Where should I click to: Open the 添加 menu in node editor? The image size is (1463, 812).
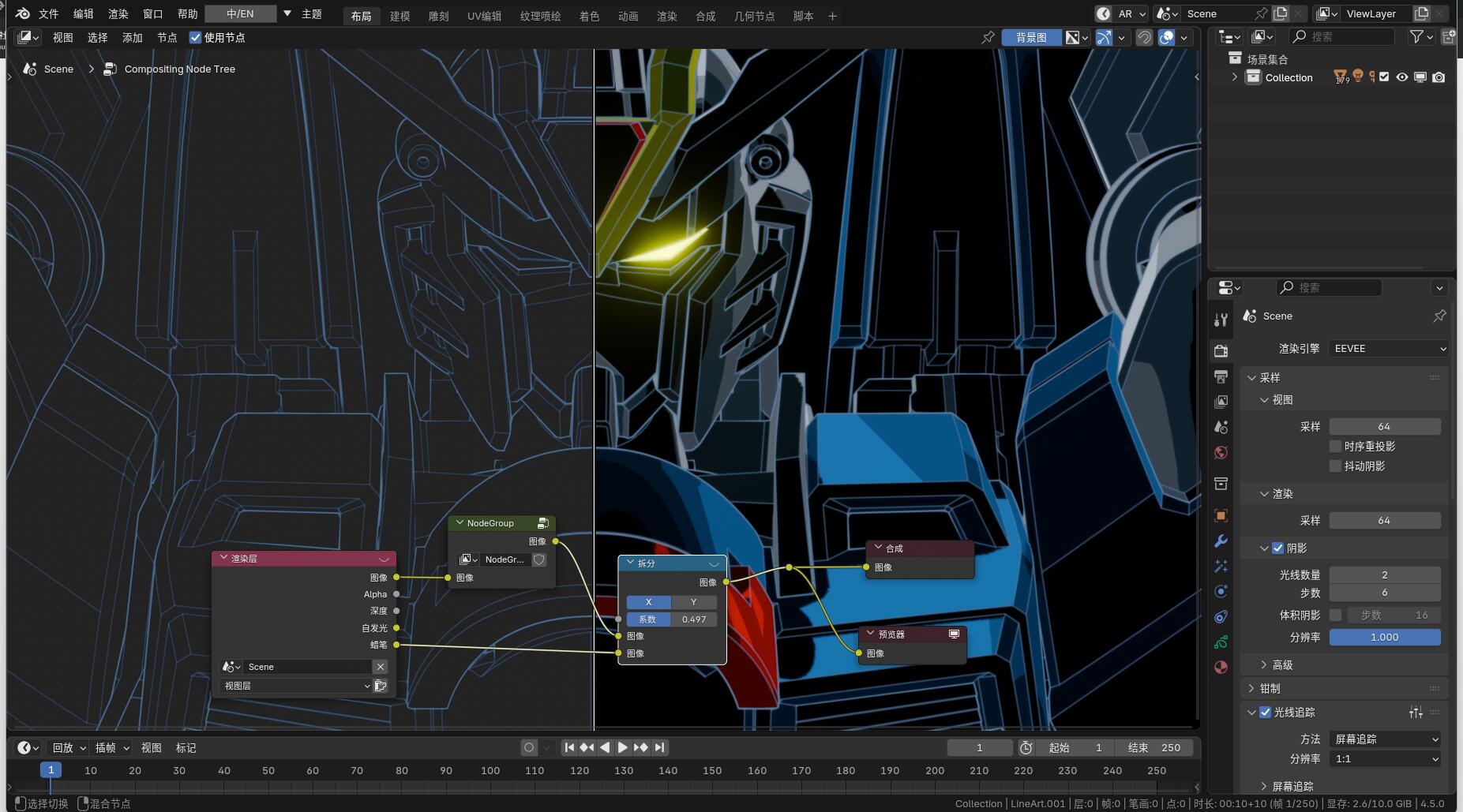click(132, 37)
